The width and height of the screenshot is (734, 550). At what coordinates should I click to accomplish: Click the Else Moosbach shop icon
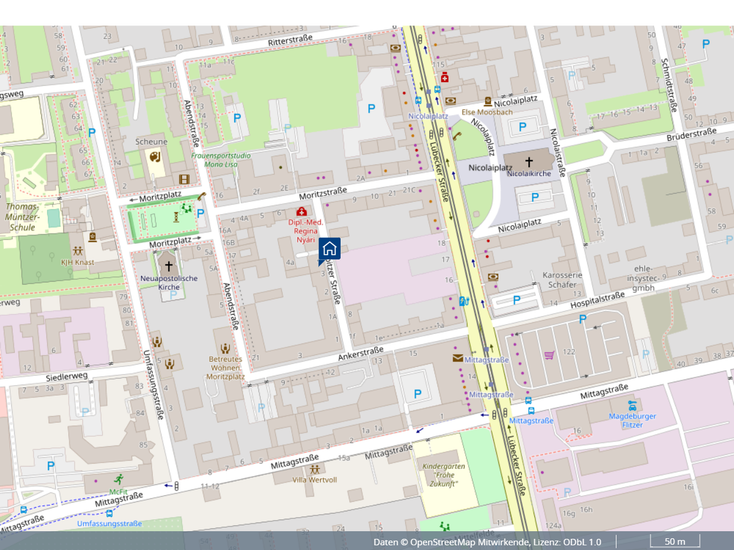click(x=487, y=101)
